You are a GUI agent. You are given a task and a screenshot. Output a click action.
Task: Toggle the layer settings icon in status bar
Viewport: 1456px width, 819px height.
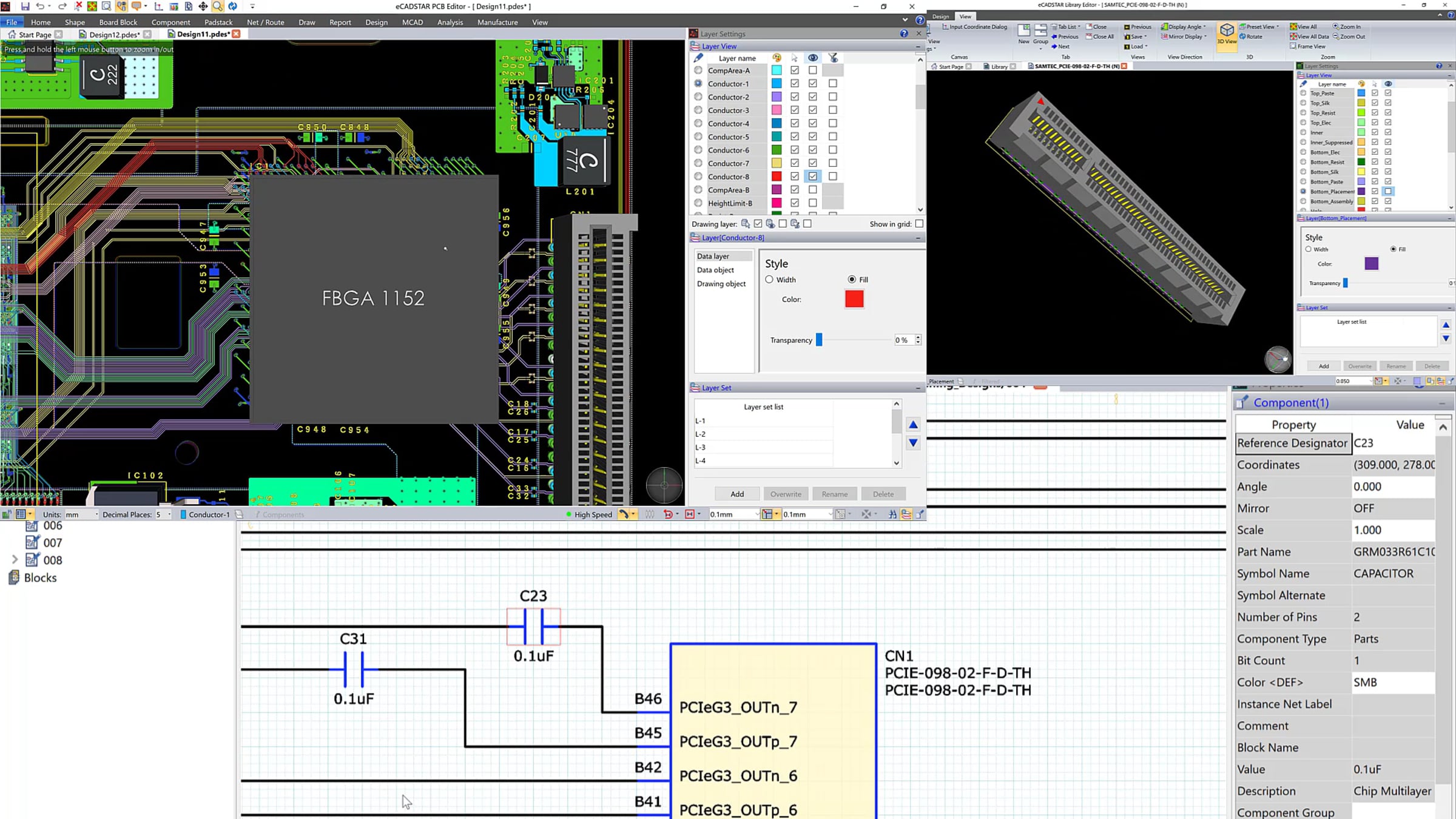[906, 514]
